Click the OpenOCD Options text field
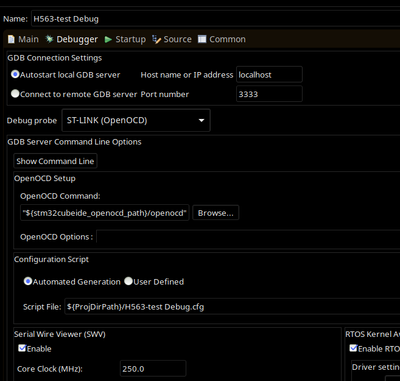The height and width of the screenshot is (381, 400). click(248, 237)
